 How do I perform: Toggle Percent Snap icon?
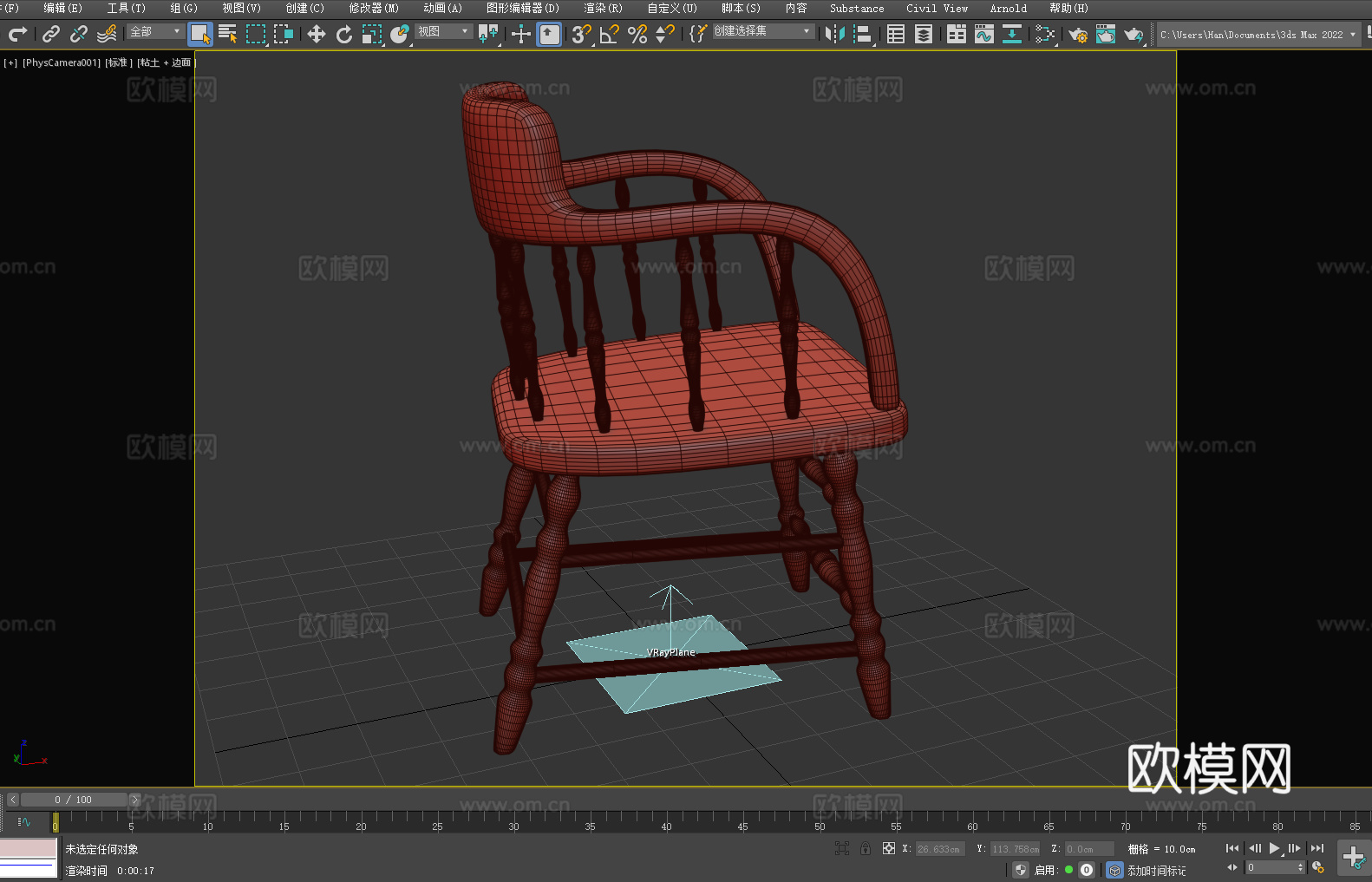click(637, 34)
